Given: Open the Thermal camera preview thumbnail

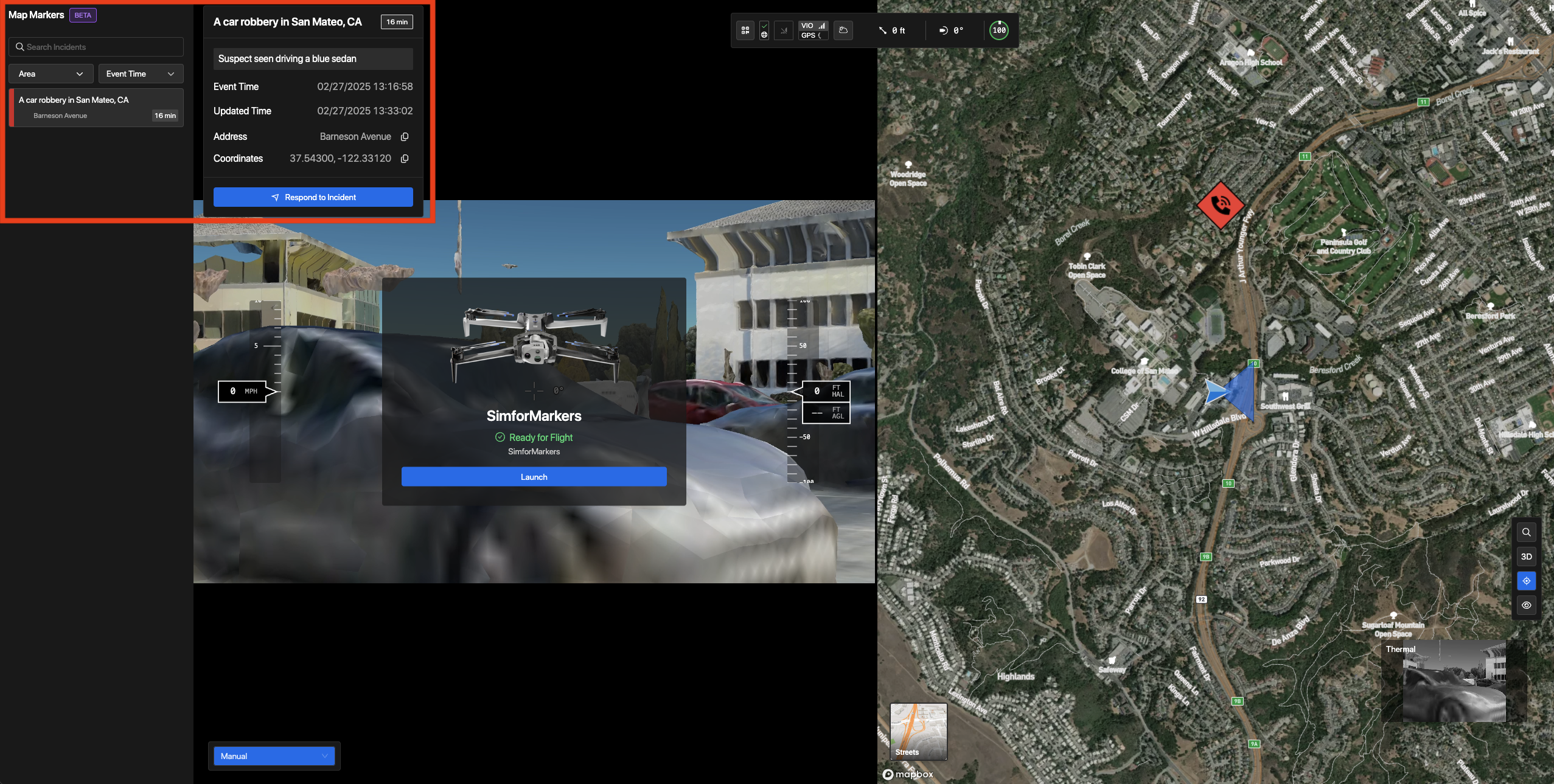Looking at the screenshot, I should tap(1454, 681).
